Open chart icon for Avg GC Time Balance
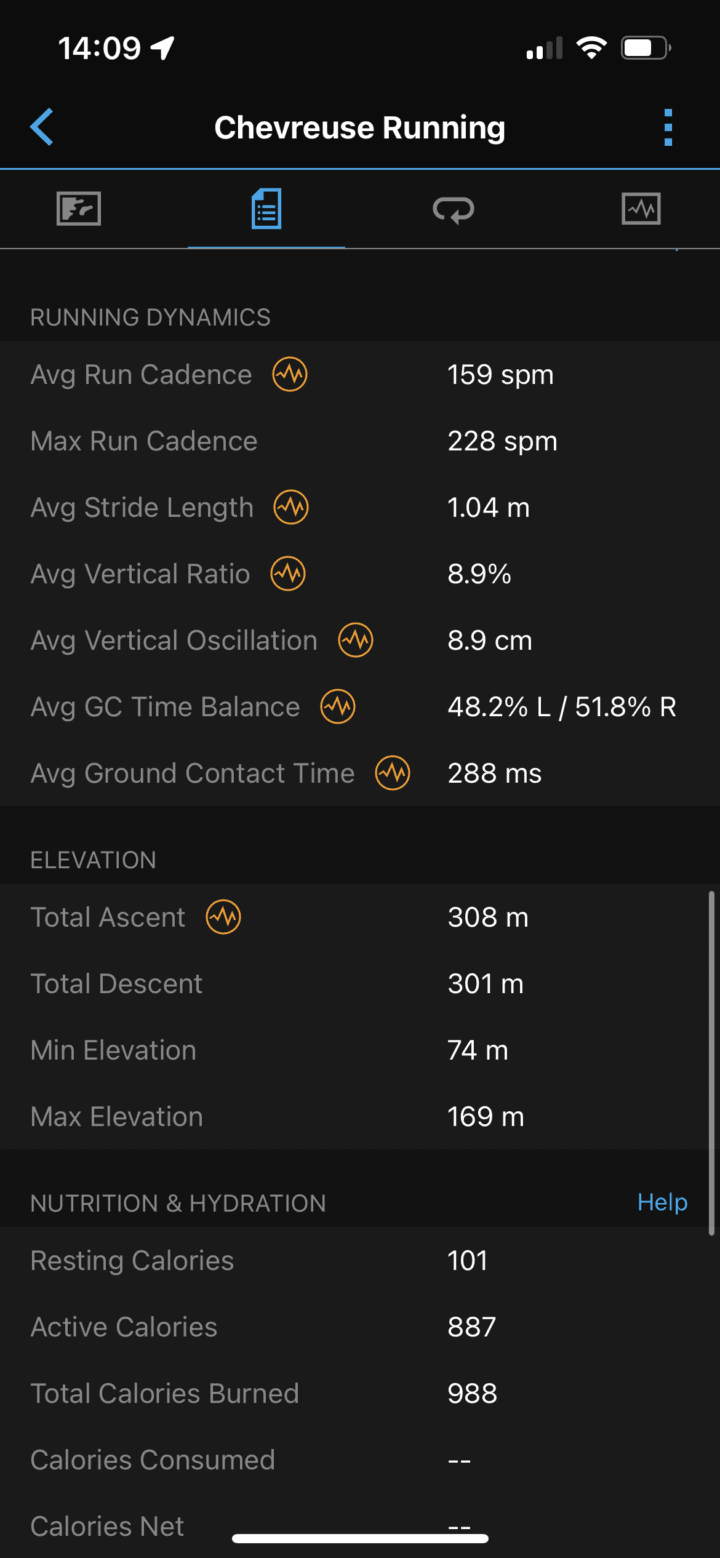 tap(338, 707)
